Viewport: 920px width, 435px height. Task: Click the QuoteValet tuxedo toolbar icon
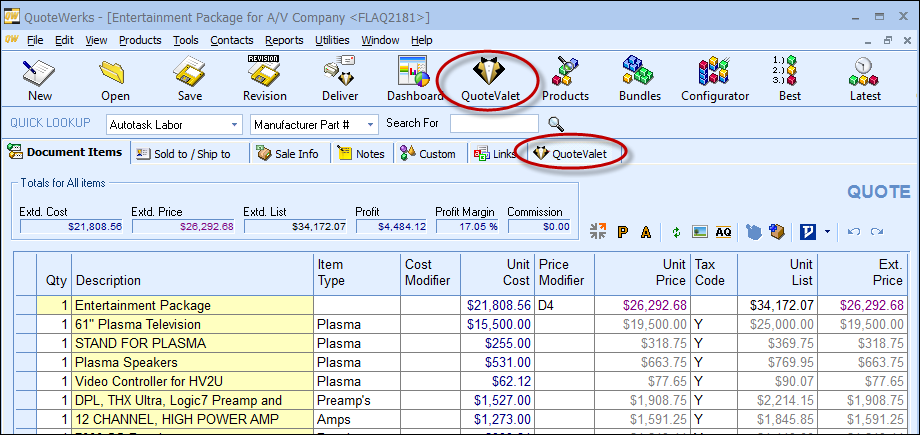click(x=489, y=70)
